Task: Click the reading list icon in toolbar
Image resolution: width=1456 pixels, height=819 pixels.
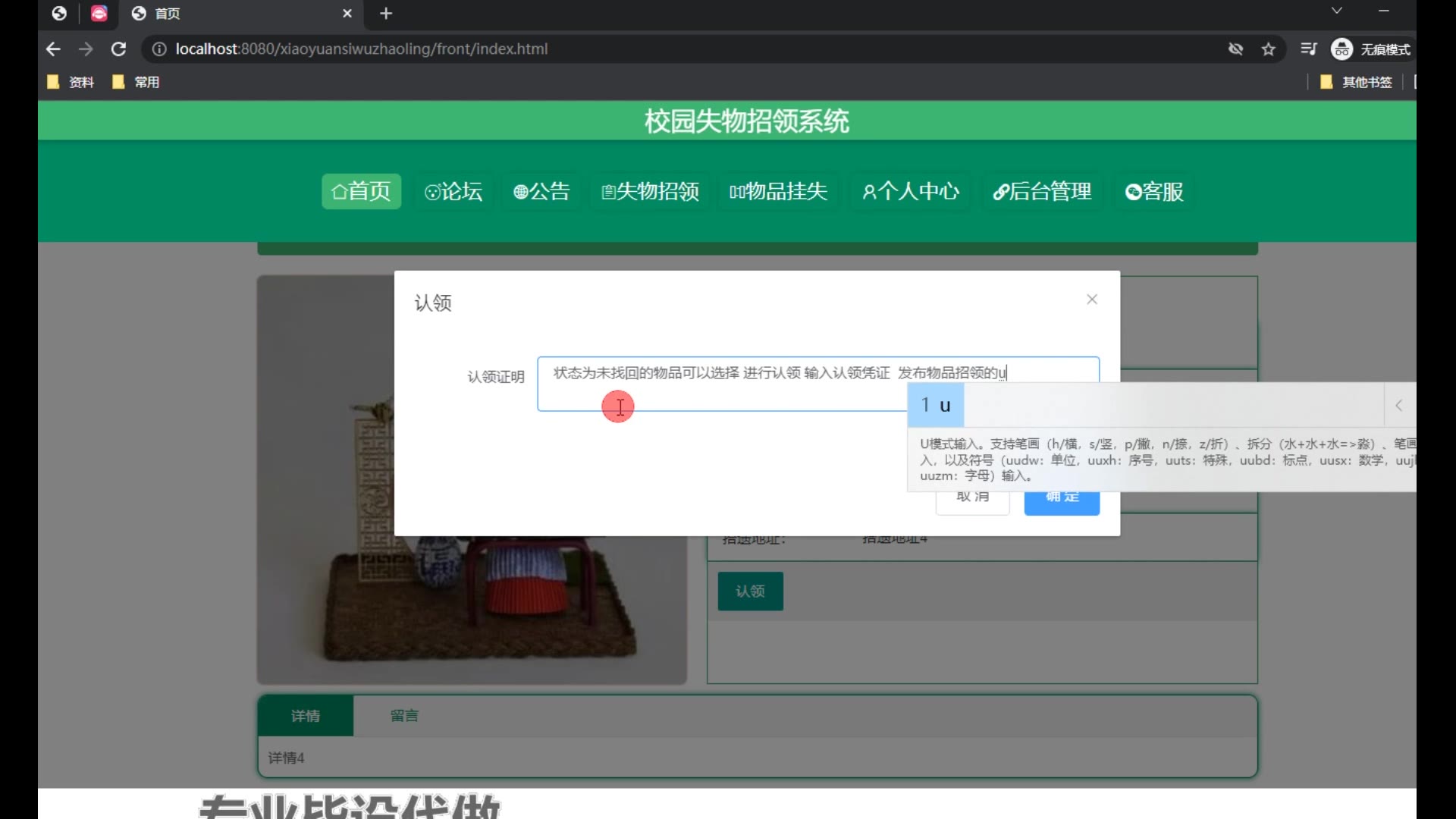Action: coord(1308,49)
